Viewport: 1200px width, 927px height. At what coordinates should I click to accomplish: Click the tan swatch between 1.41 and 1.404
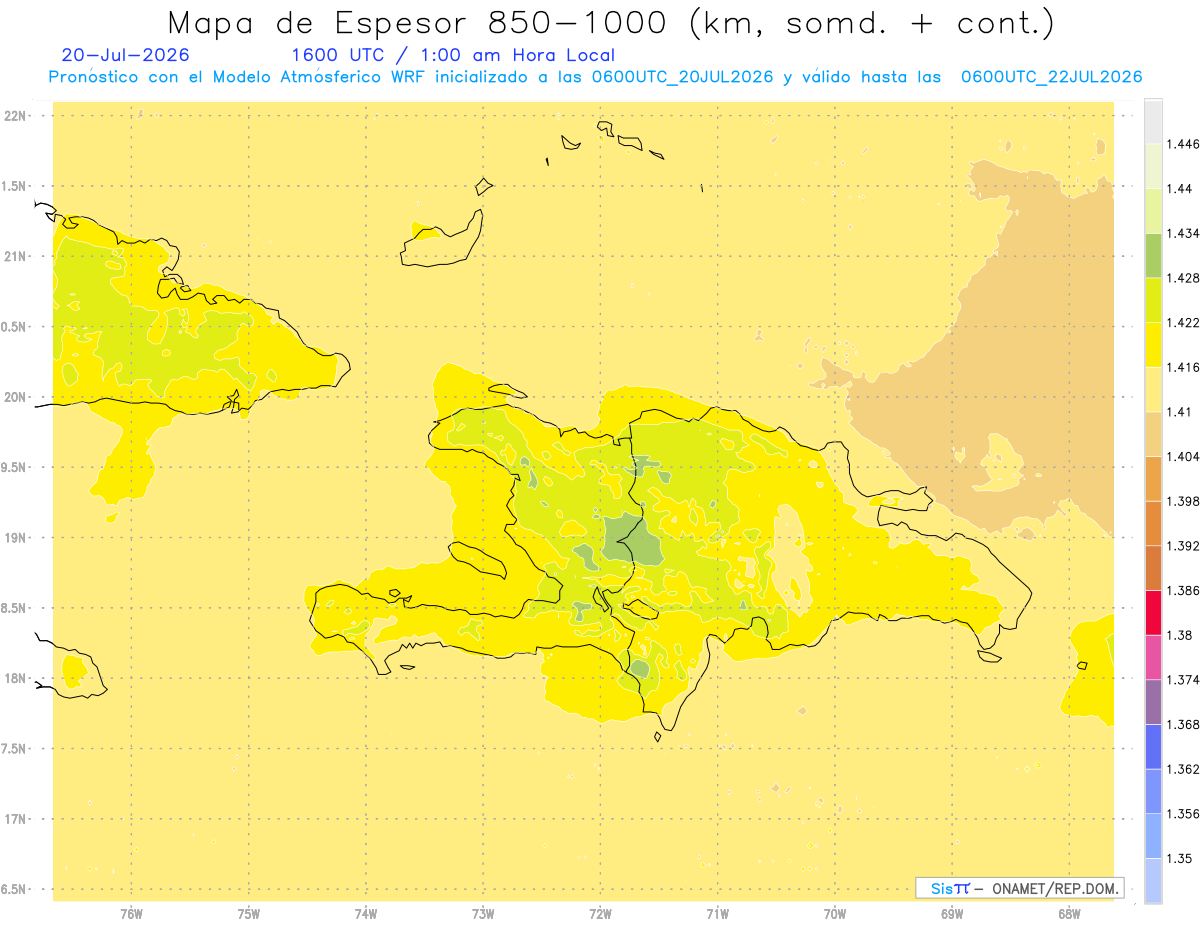point(1153,434)
